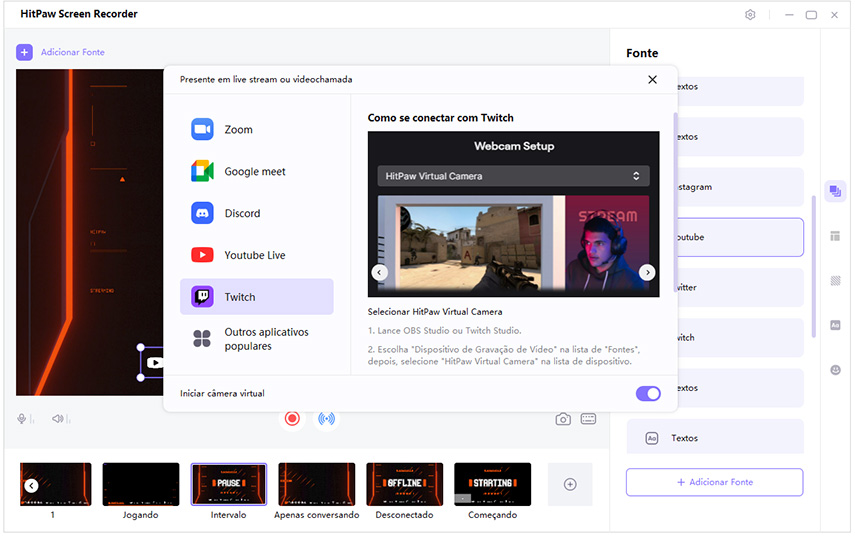Click the Fonte panel scrollbar
The width and height of the screenshot is (855, 536).
pos(813,267)
